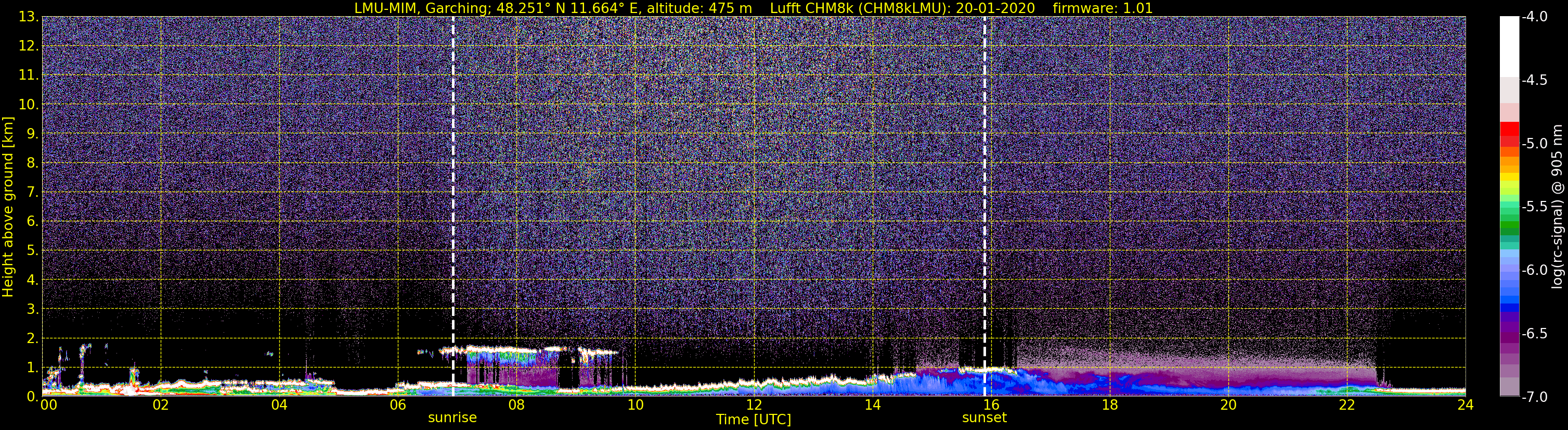Click the colorbar tick label '-4.0'

point(1535,17)
